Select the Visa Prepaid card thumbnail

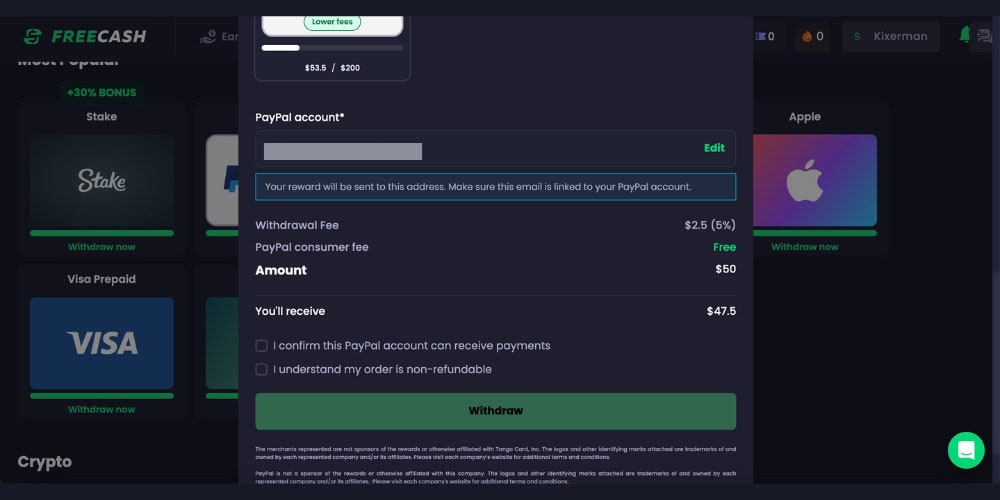pyautogui.click(x=102, y=343)
